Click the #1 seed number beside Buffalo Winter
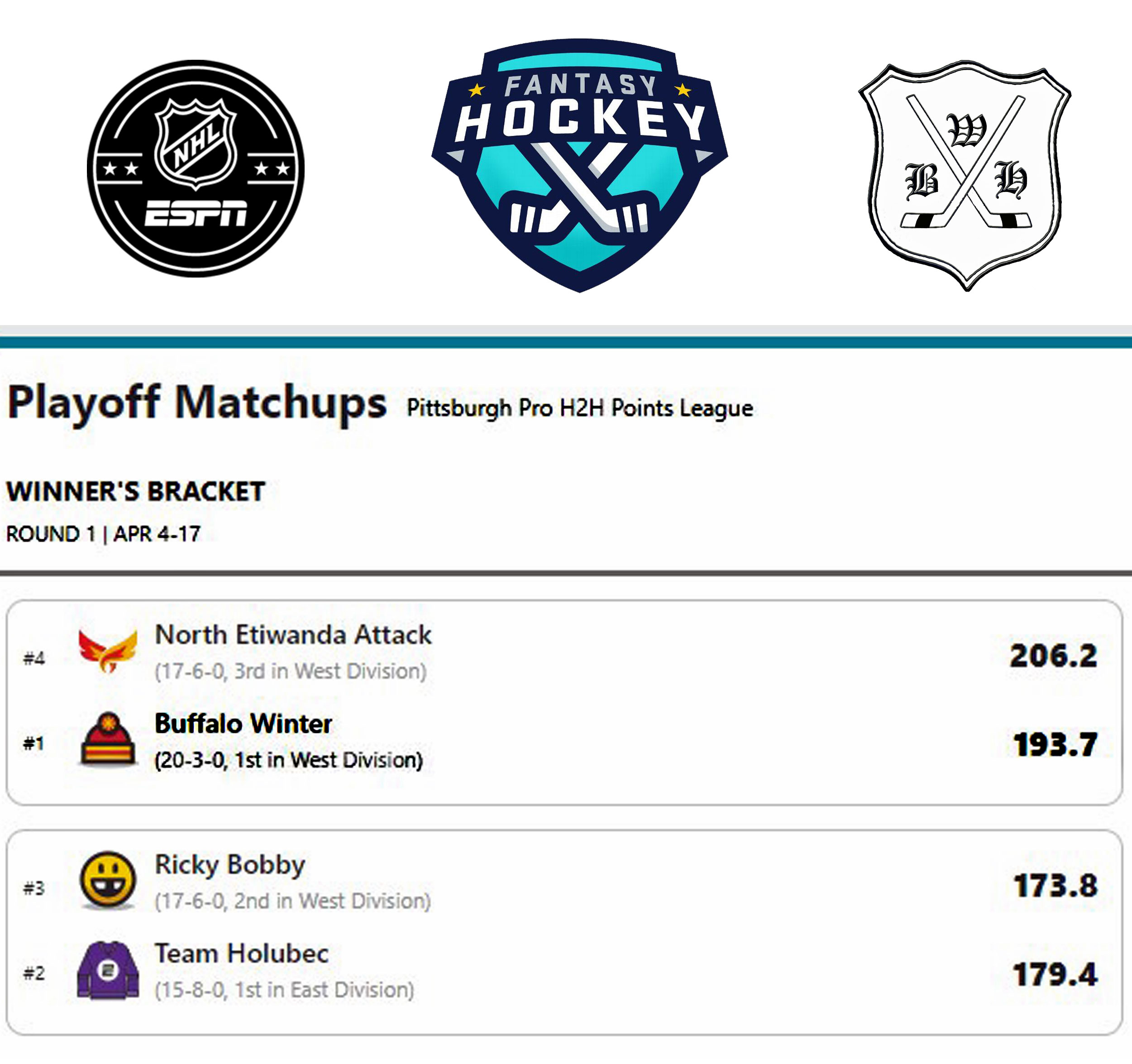The width and height of the screenshot is (1132, 1064). click(x=33, y=743)
